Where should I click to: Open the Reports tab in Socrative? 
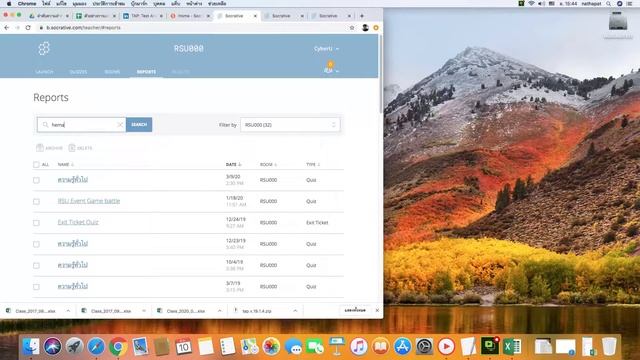[x=146, y=72]
